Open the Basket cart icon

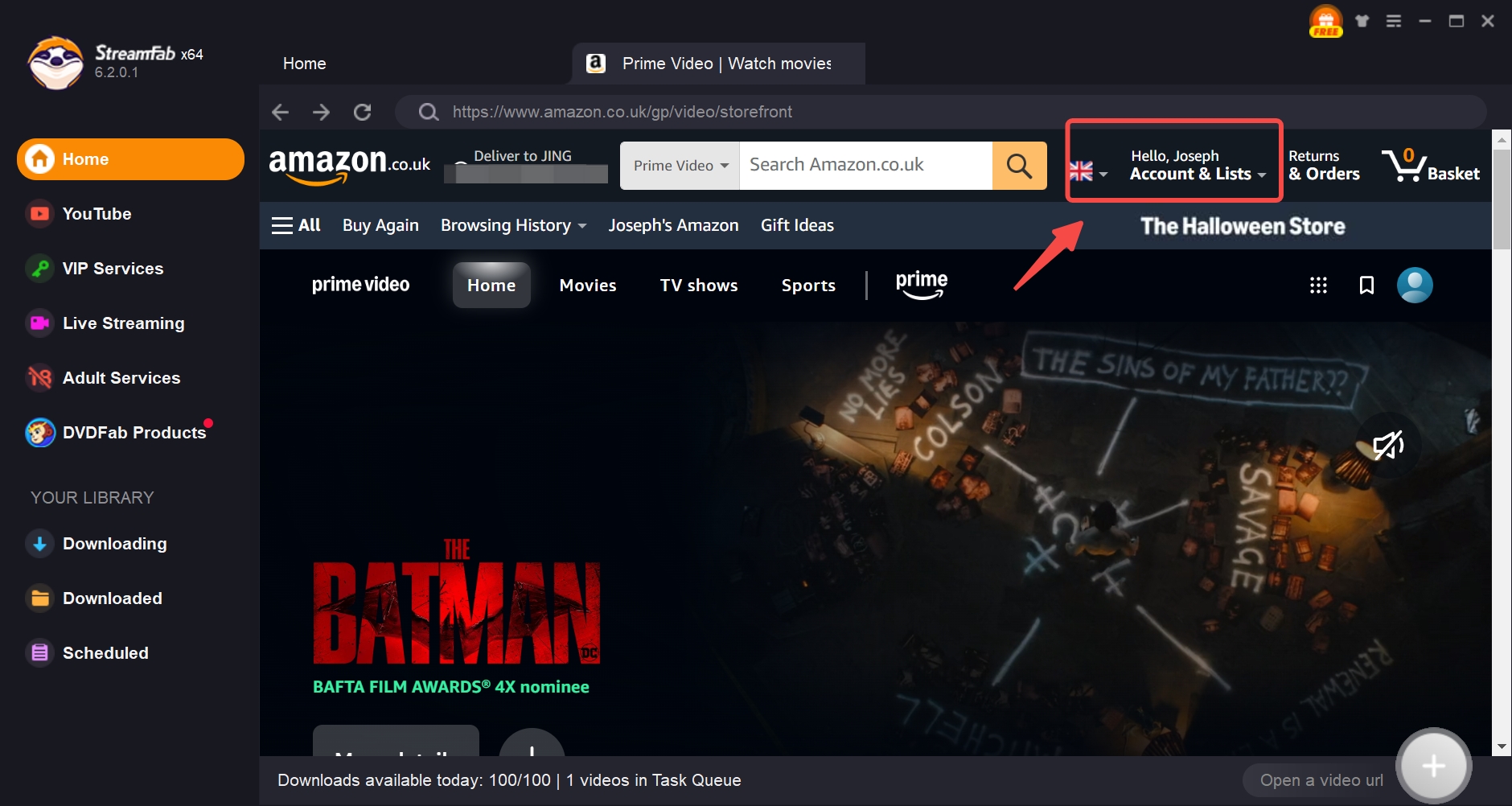point(1430,165)
